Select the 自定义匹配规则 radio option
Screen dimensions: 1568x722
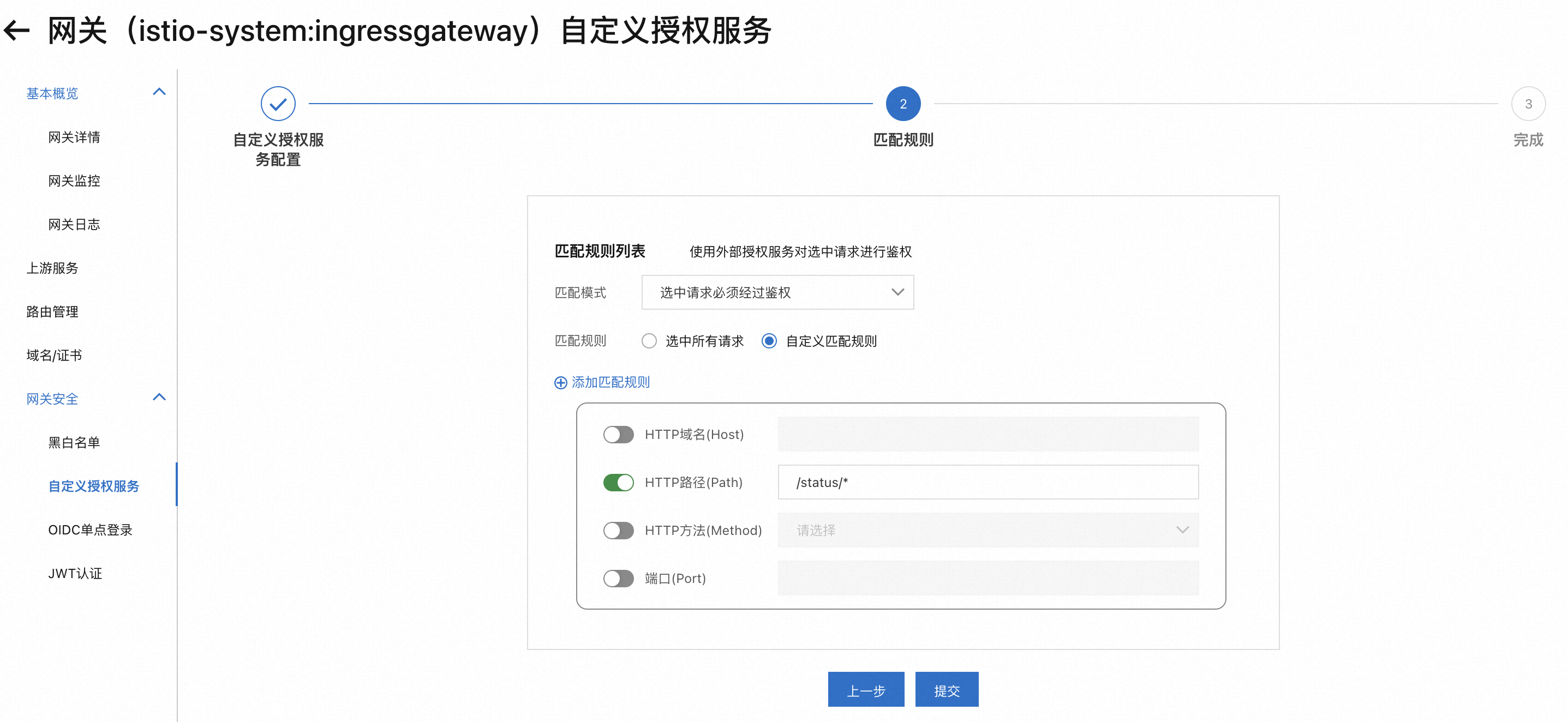(x=769, y=341)
